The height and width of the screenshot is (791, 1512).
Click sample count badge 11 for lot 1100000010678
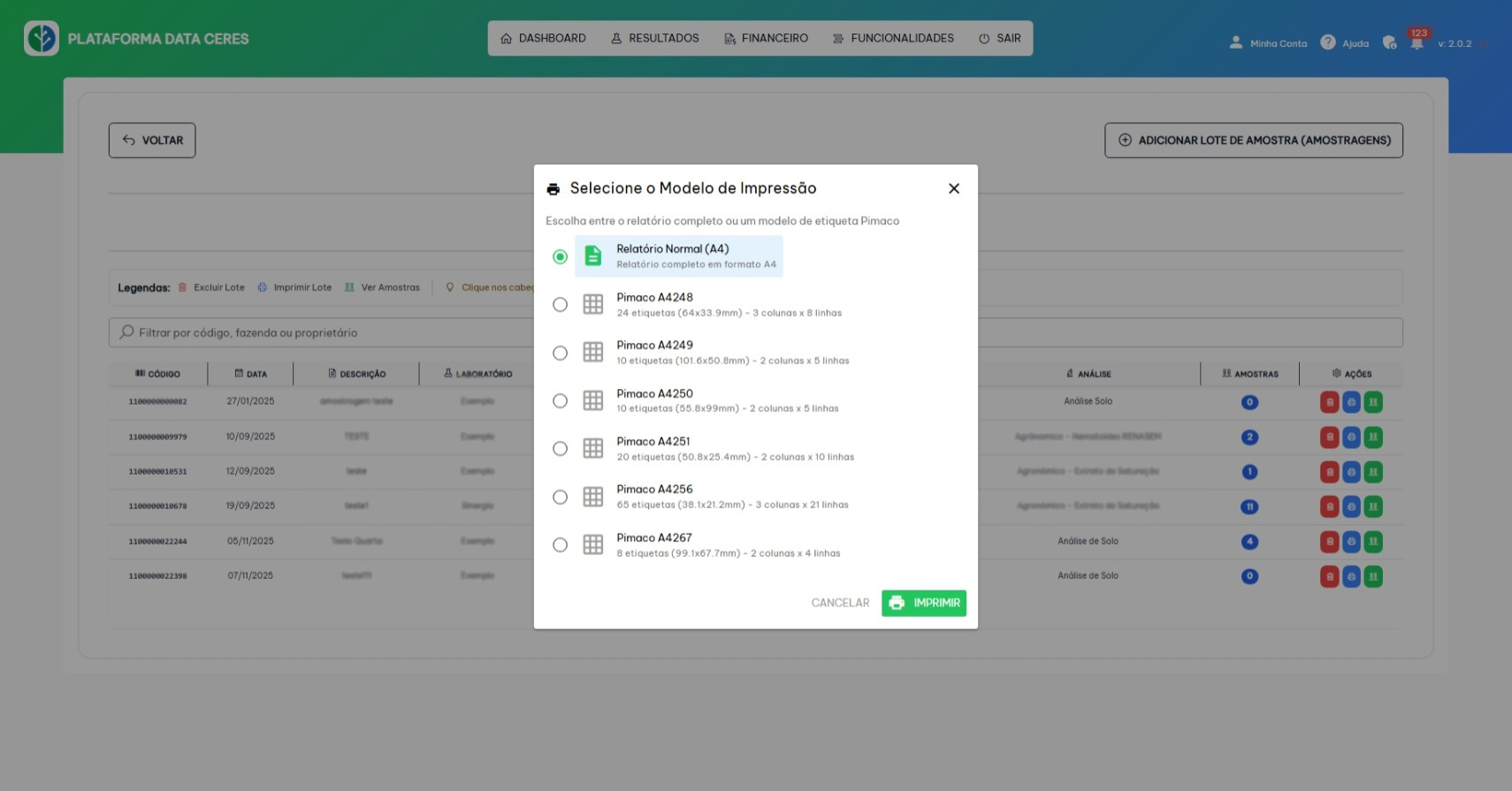pos(1249,506)
